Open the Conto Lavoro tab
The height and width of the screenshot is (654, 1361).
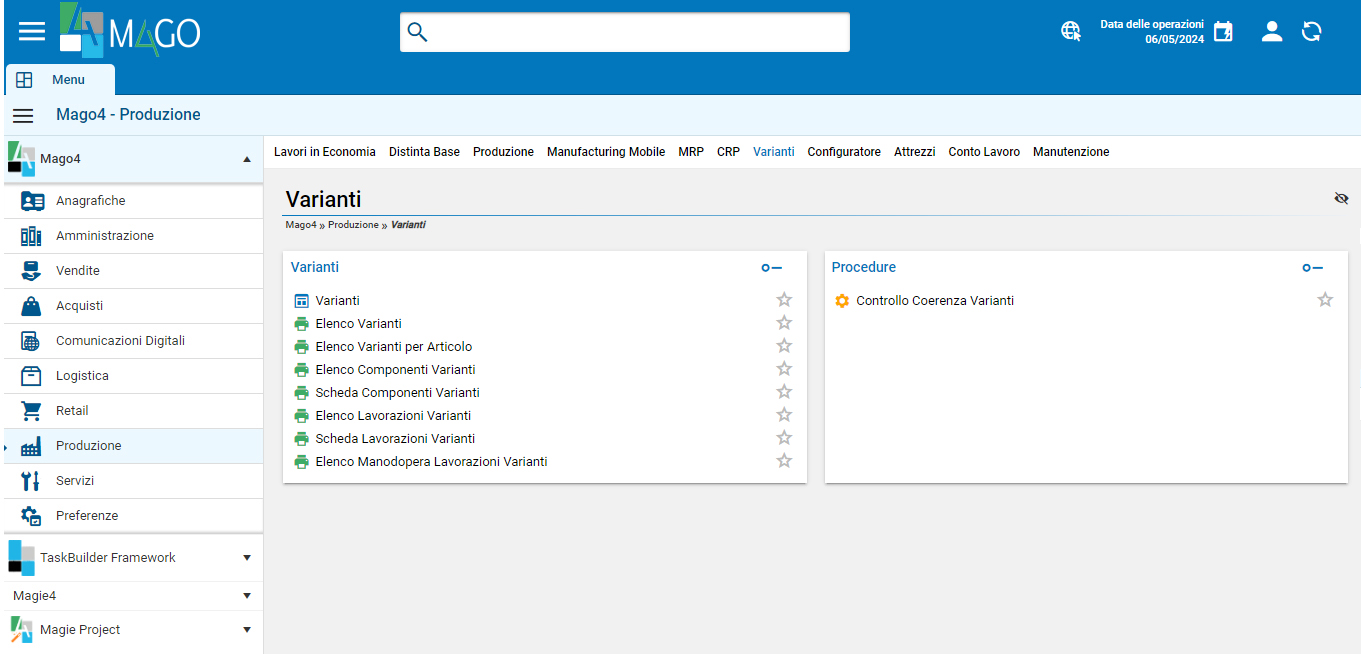click(984, 152)
